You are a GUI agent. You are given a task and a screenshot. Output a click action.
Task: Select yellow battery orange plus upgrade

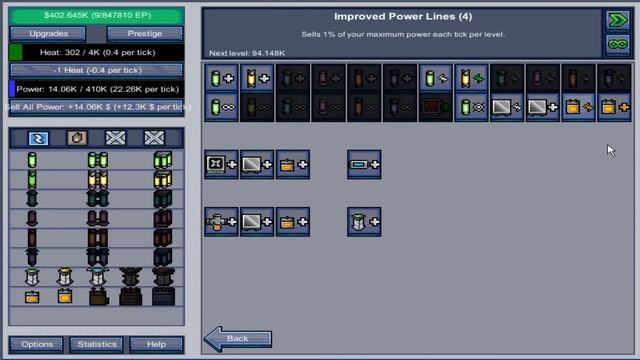click(614, 107)
